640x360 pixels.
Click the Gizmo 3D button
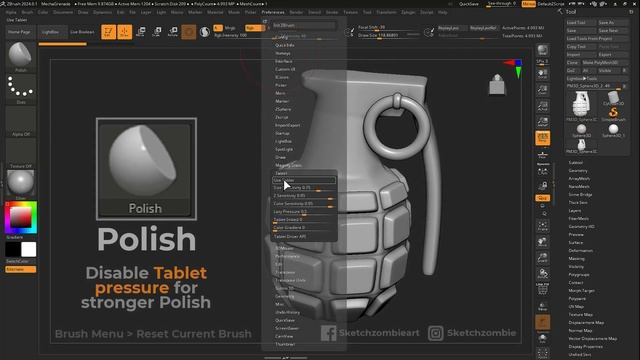point(189,32)
